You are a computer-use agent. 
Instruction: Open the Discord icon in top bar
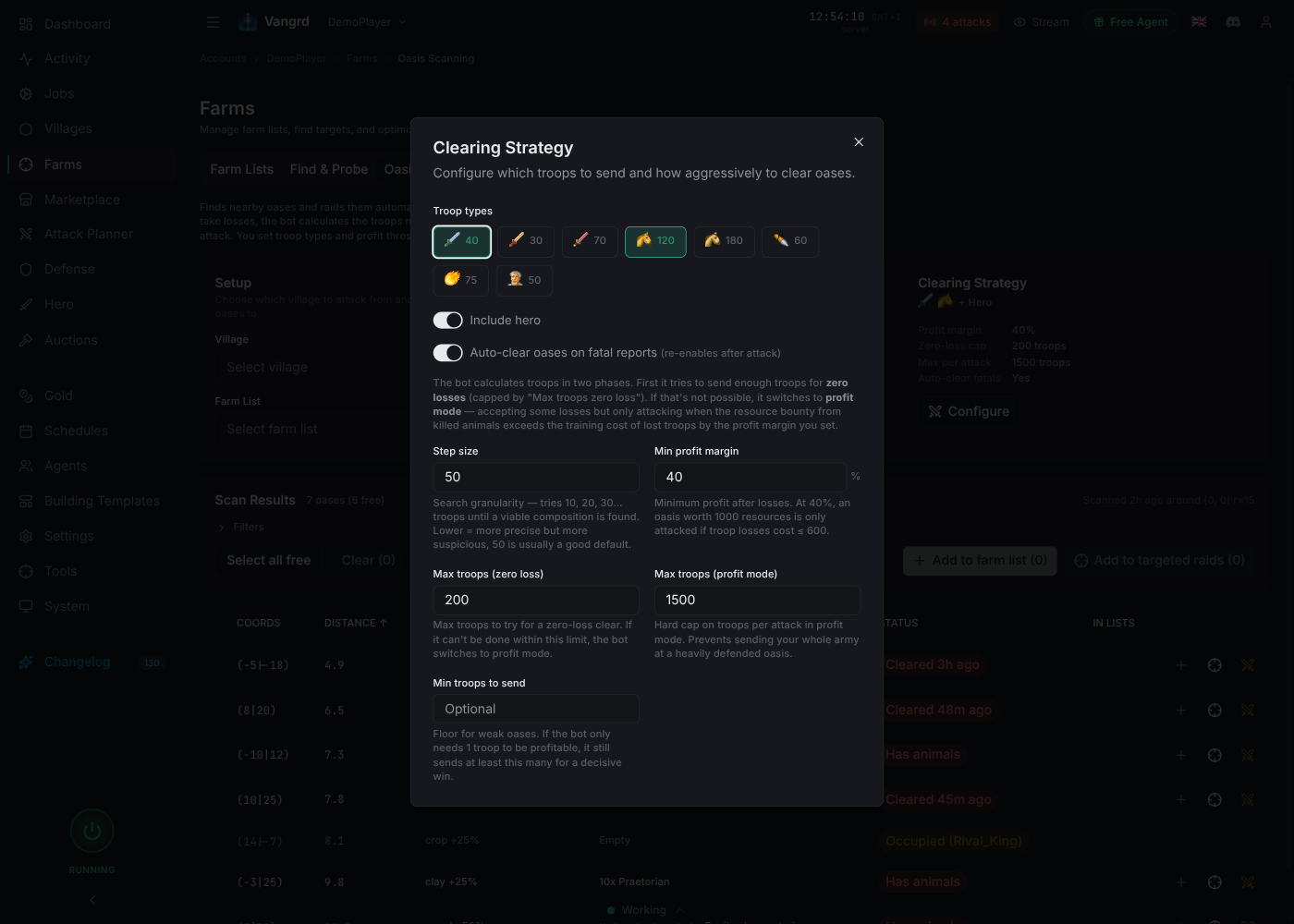click(x=1232, y=20)
